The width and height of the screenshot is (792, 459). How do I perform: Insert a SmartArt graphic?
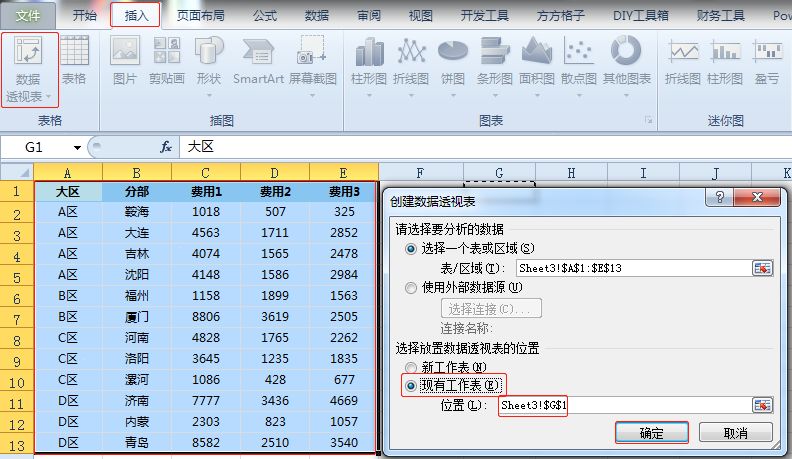[x=258, y=60]
